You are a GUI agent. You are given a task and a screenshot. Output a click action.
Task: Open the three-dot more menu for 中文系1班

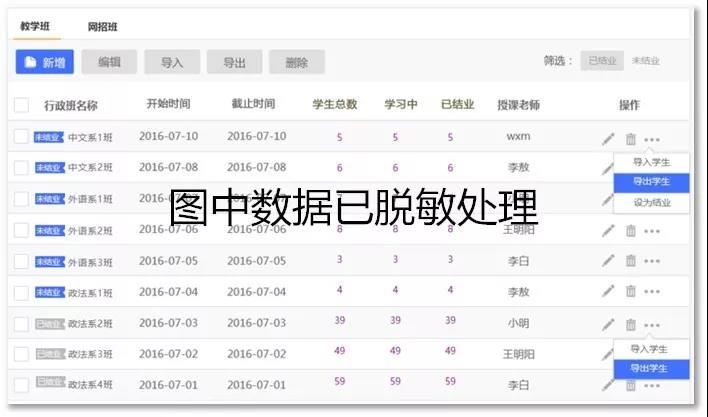point(652,139)
